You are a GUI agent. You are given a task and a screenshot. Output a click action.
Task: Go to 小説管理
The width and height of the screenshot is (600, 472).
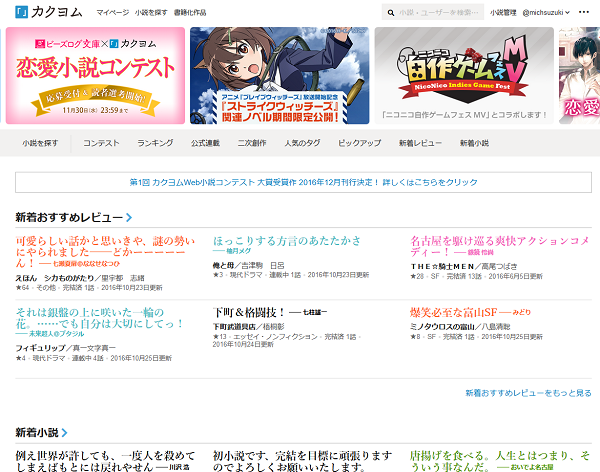tap(503, 13)
